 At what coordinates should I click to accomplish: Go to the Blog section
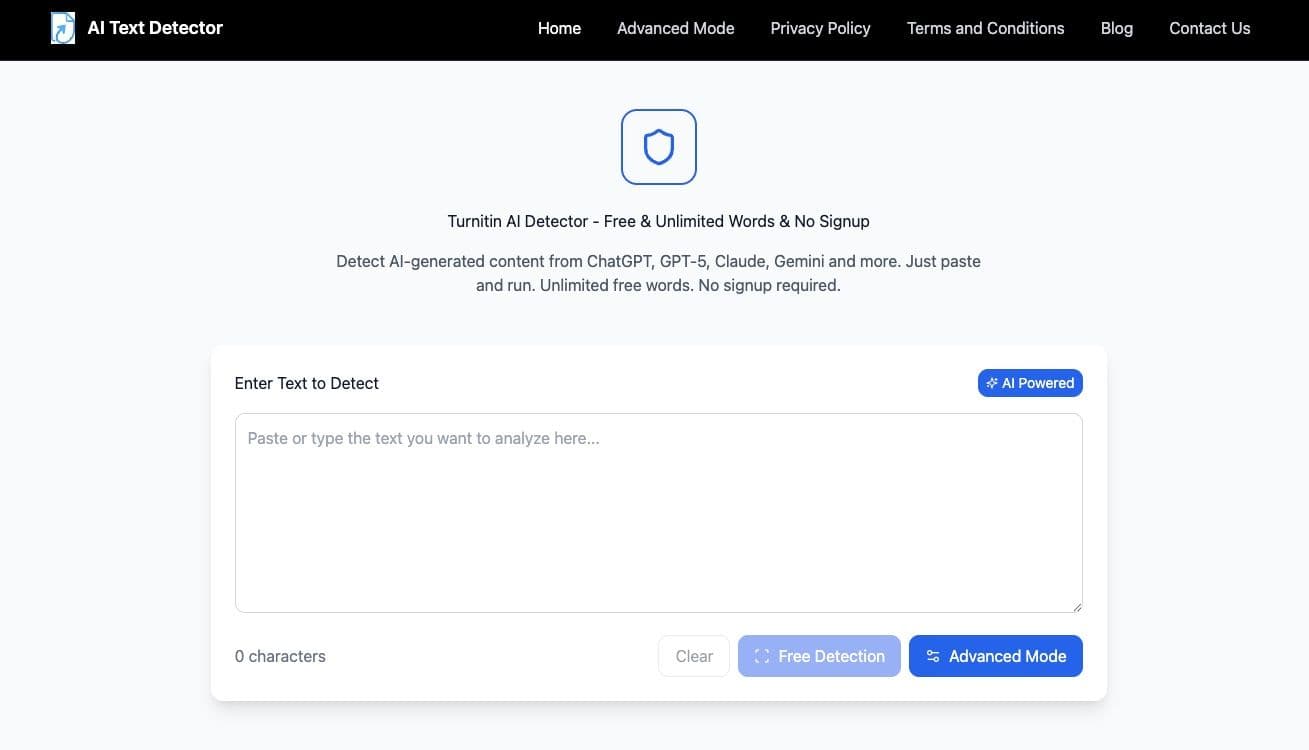tap(1116, 28)
